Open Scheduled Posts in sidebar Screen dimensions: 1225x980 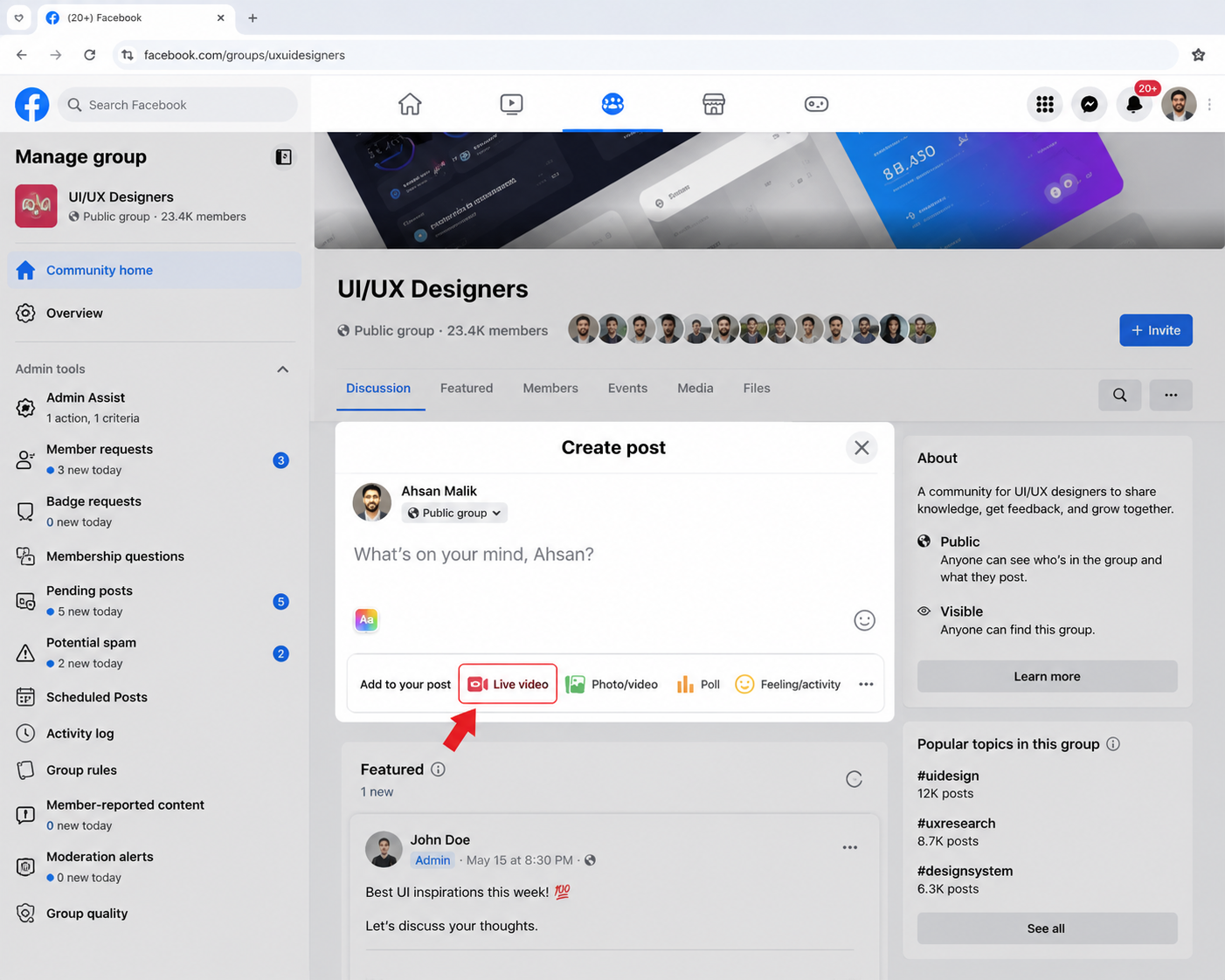(155, 697)
